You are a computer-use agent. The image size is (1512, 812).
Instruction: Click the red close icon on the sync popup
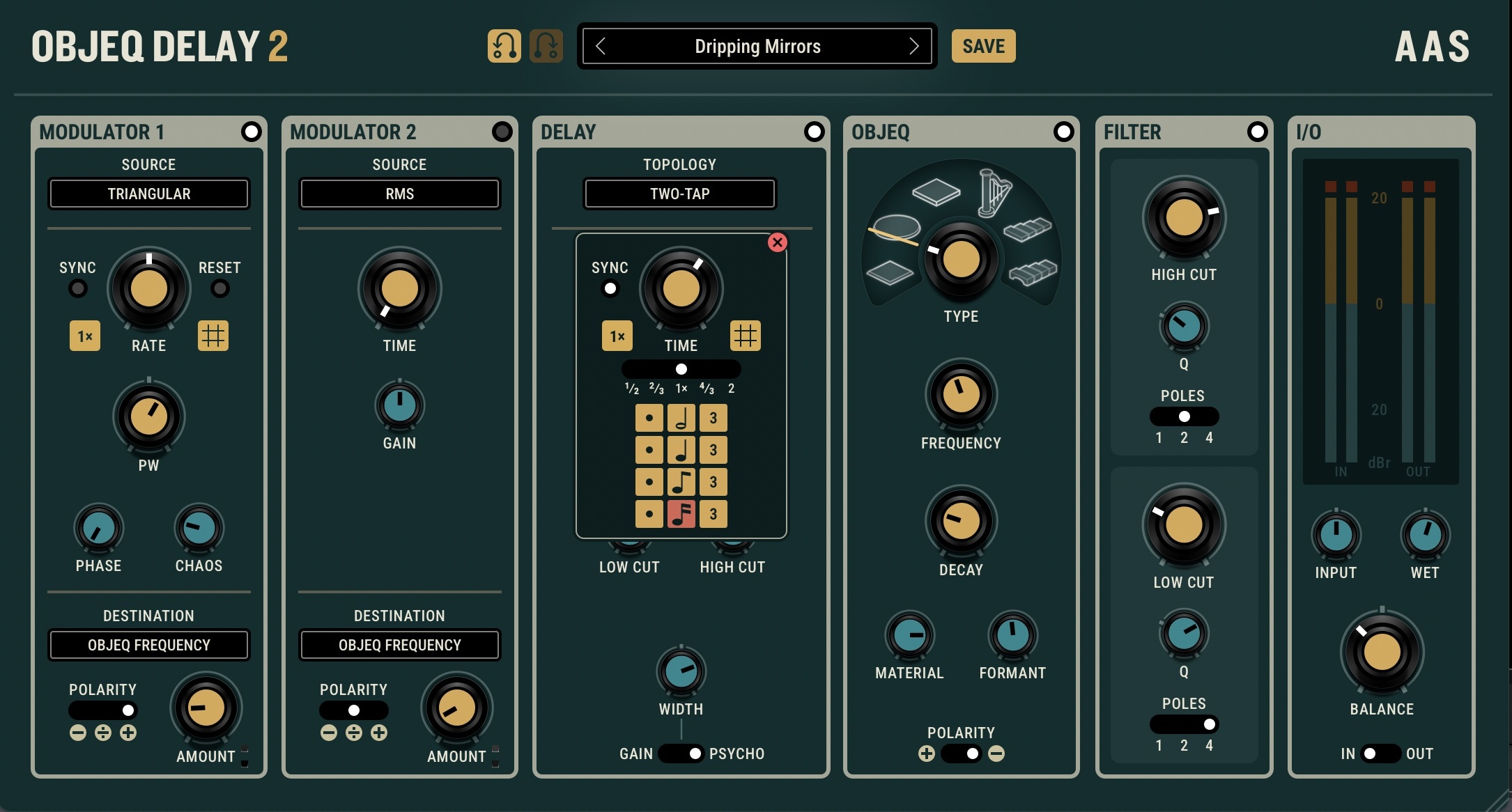[778, 242]
